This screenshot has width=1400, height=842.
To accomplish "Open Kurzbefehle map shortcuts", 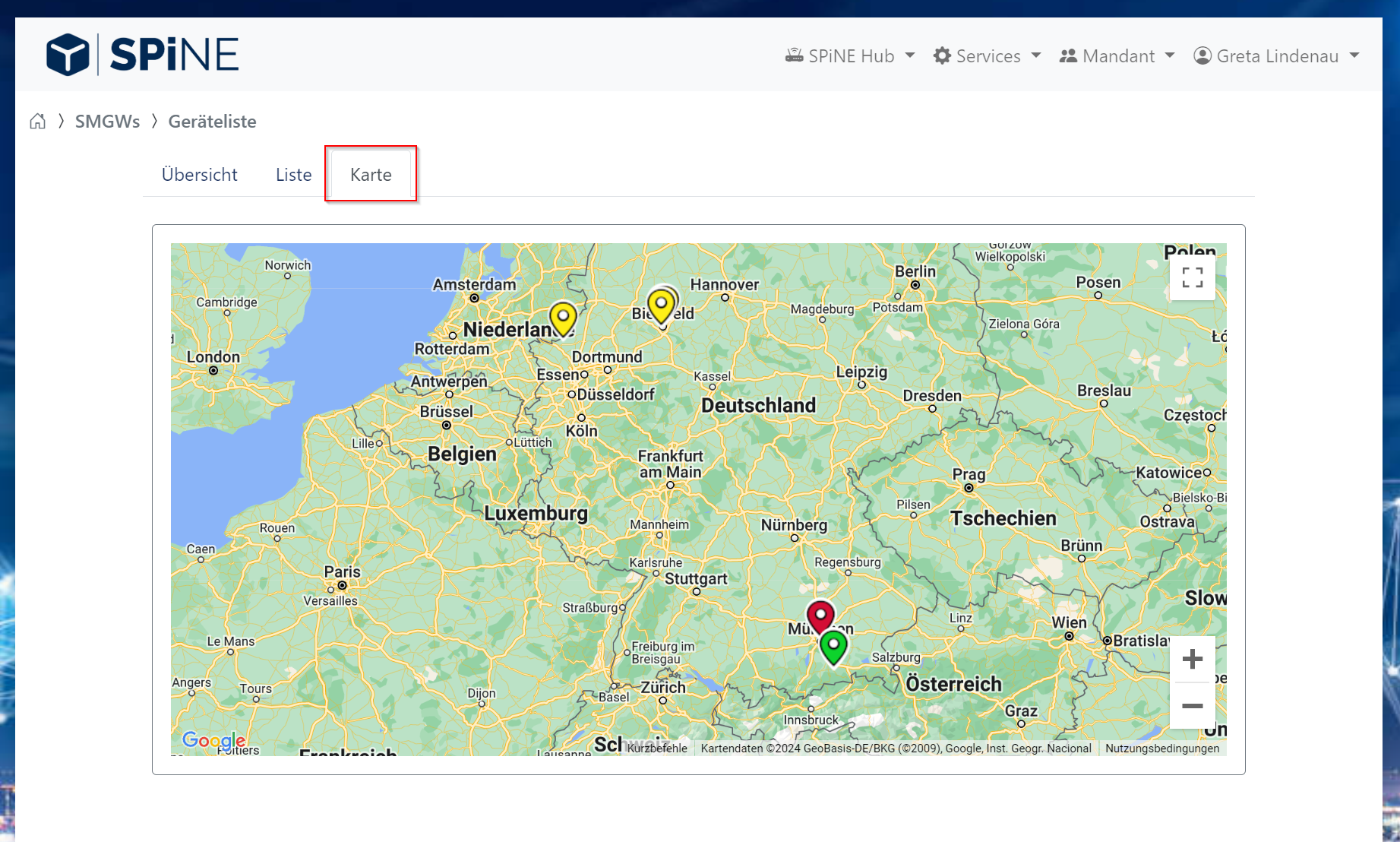I will pos(657,749).
